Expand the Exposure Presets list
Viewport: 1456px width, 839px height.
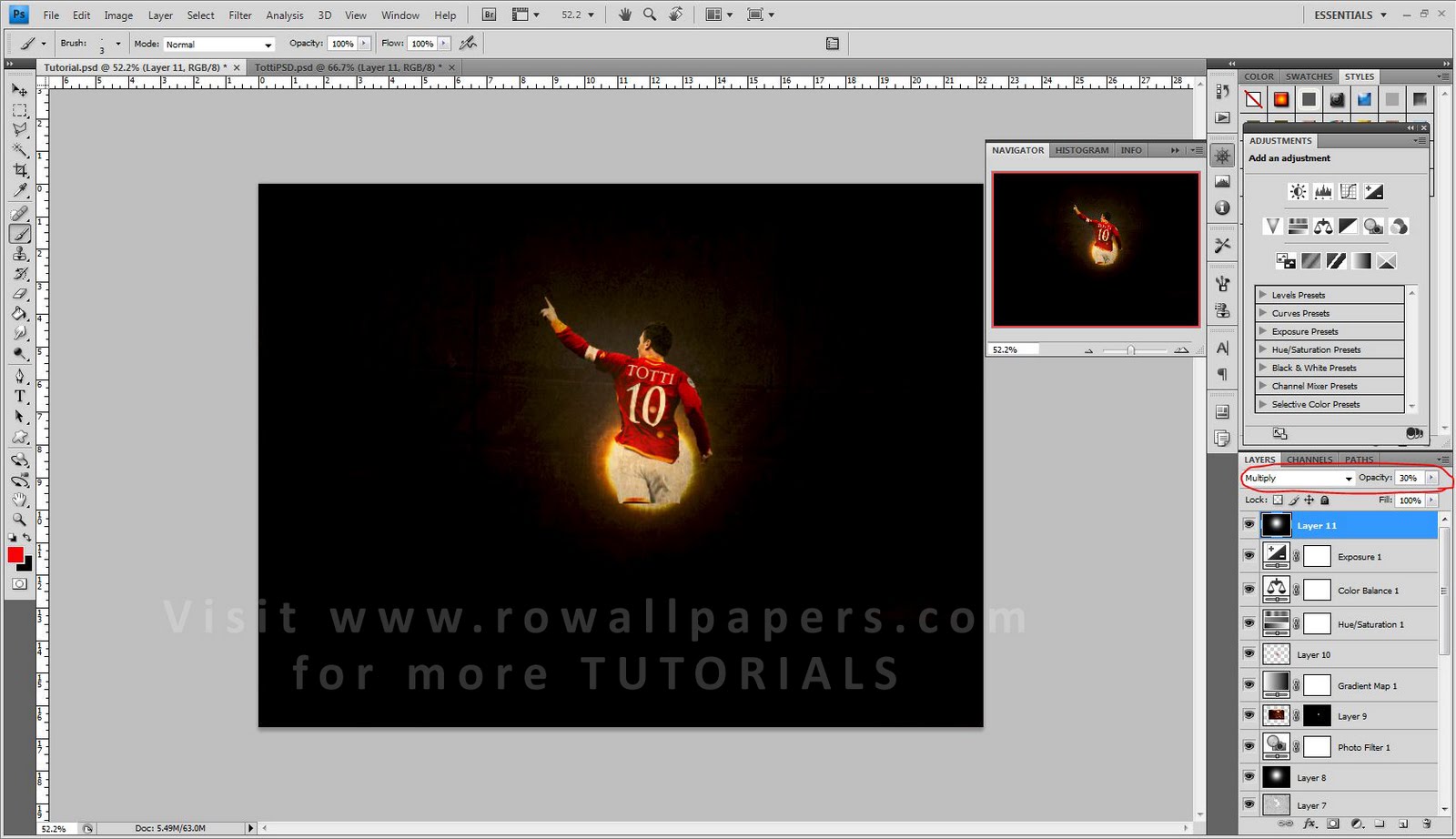(x=1262, y=331)
